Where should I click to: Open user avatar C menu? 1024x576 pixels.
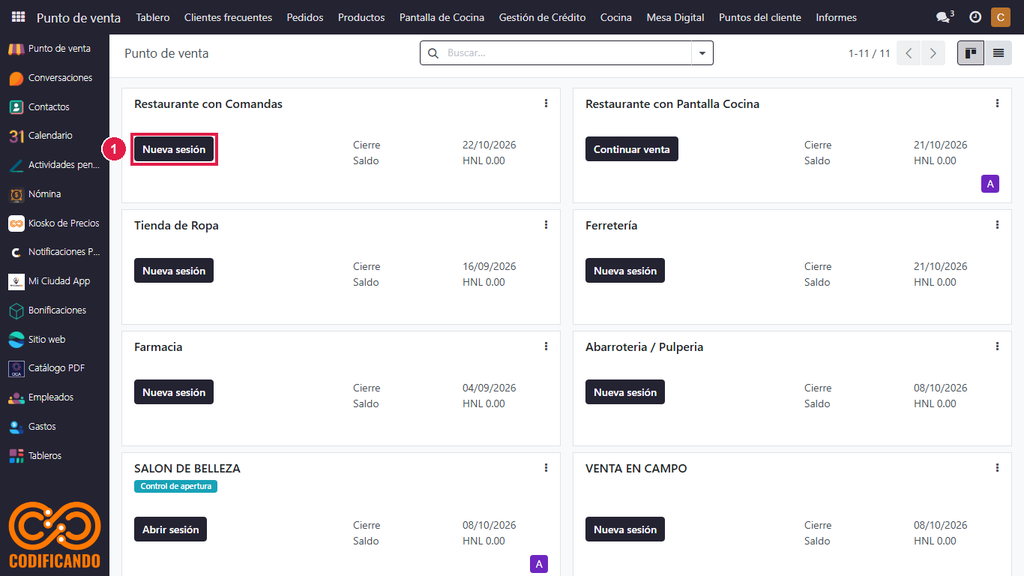pyautogui.click(x=1000, y=17)
